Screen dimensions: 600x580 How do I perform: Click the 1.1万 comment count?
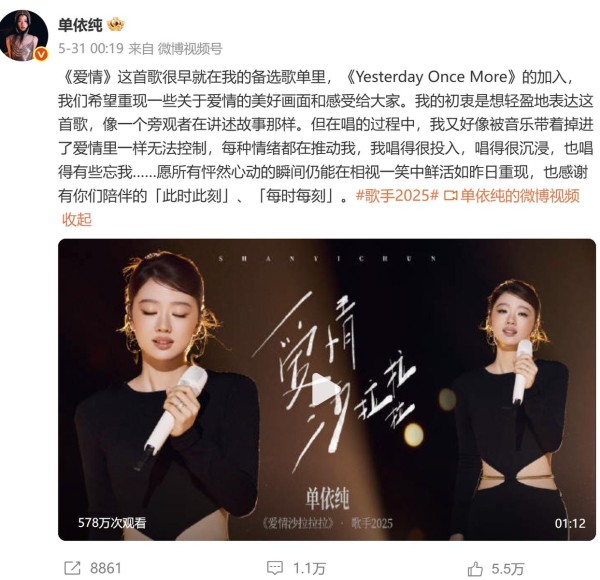click(x=309, y=568)
